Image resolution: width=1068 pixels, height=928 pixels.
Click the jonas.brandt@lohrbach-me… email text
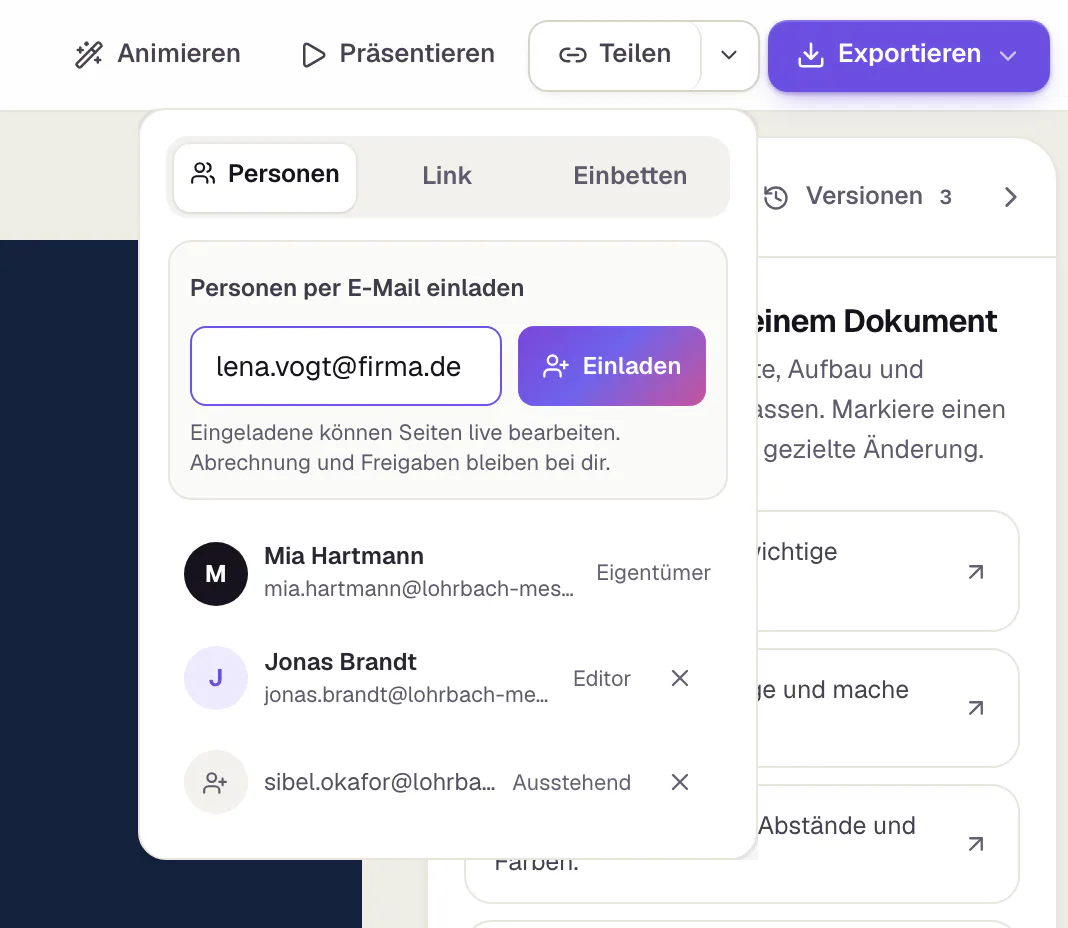(x=407, y=694)
